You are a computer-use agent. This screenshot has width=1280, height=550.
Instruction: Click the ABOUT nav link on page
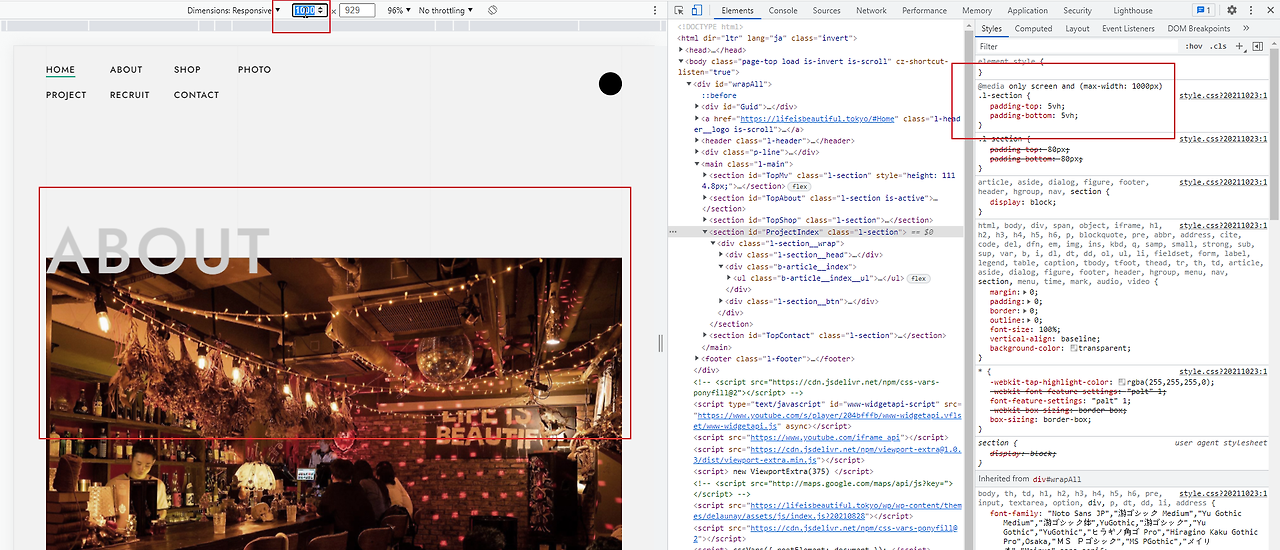pyautogui.click(x=126, y=70)
